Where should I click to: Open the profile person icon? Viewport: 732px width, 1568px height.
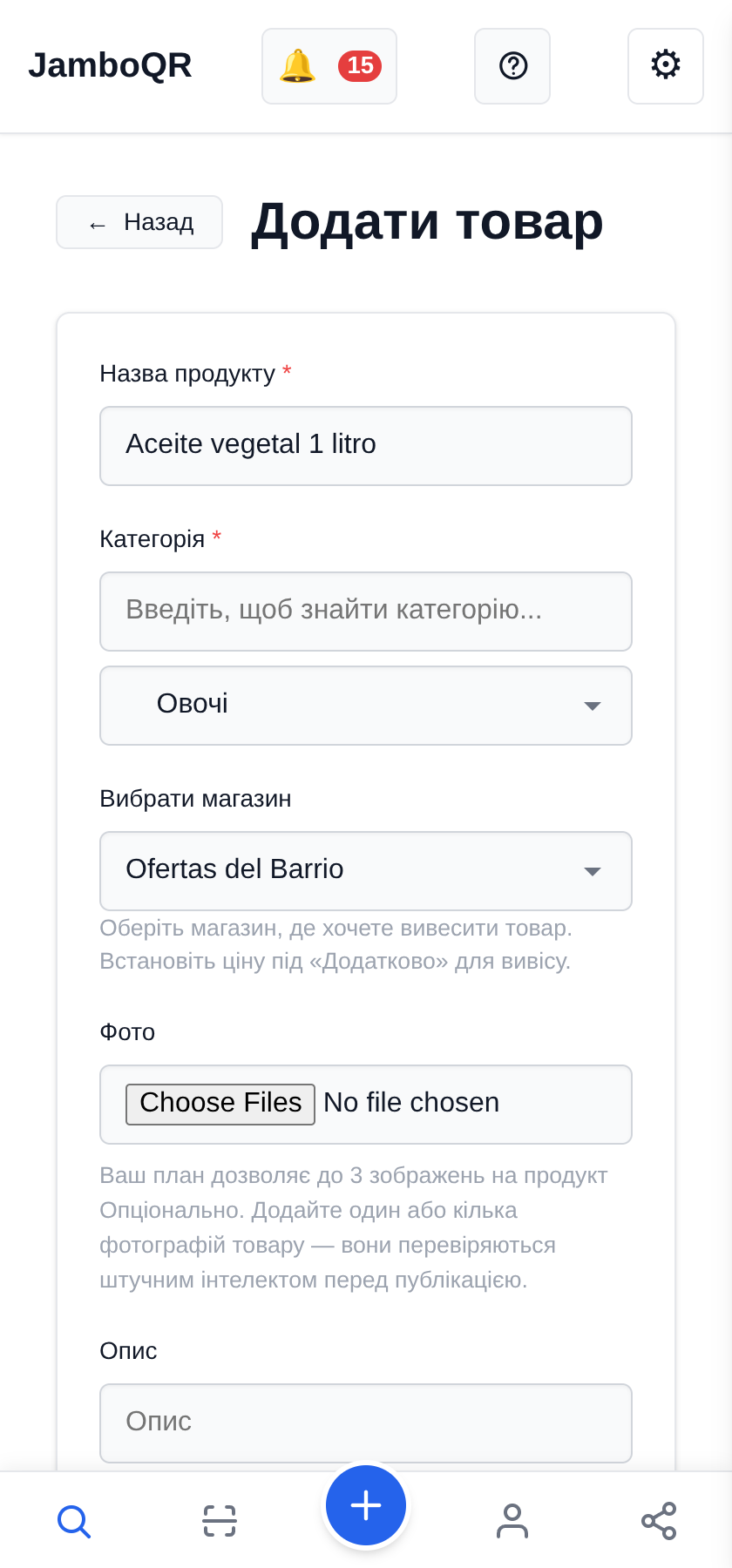click(x=512, y=1521)
